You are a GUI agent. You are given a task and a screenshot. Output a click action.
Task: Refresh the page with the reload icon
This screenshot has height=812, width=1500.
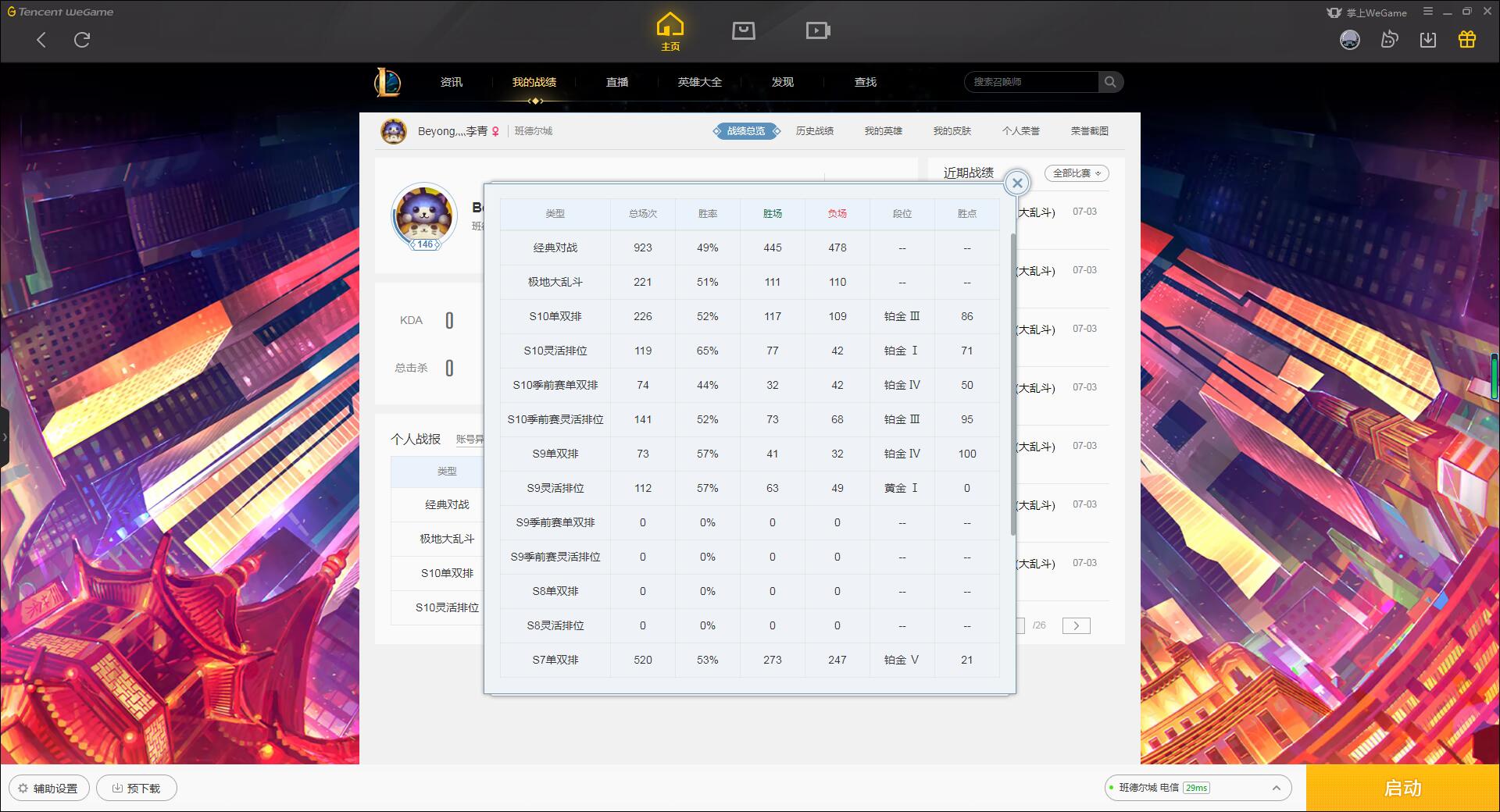(x=82, y=40)
